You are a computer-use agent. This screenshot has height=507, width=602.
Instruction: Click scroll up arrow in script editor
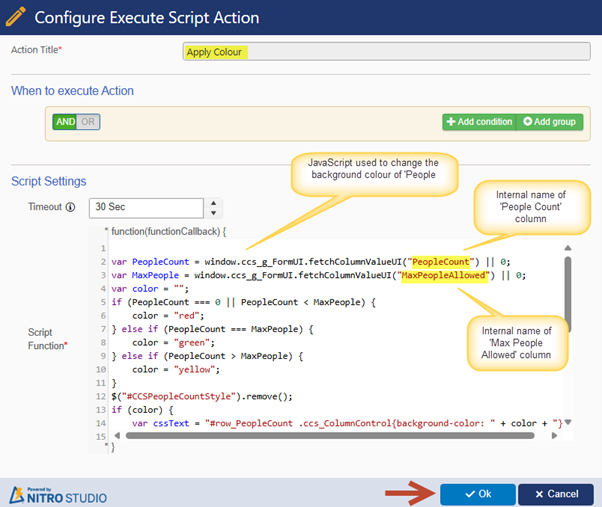coord(568,248)
